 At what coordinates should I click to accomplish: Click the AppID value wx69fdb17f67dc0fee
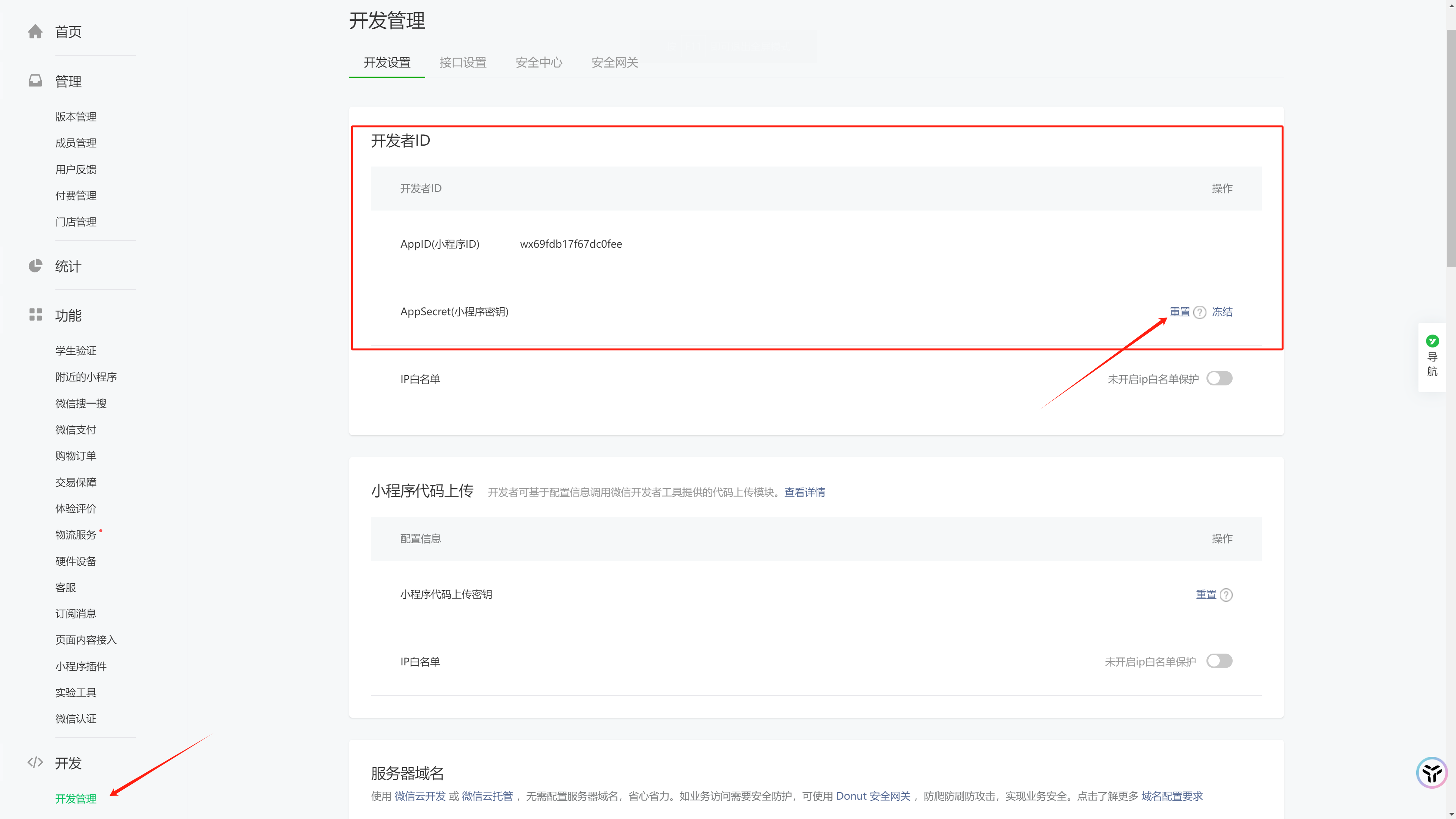point(571,244)
